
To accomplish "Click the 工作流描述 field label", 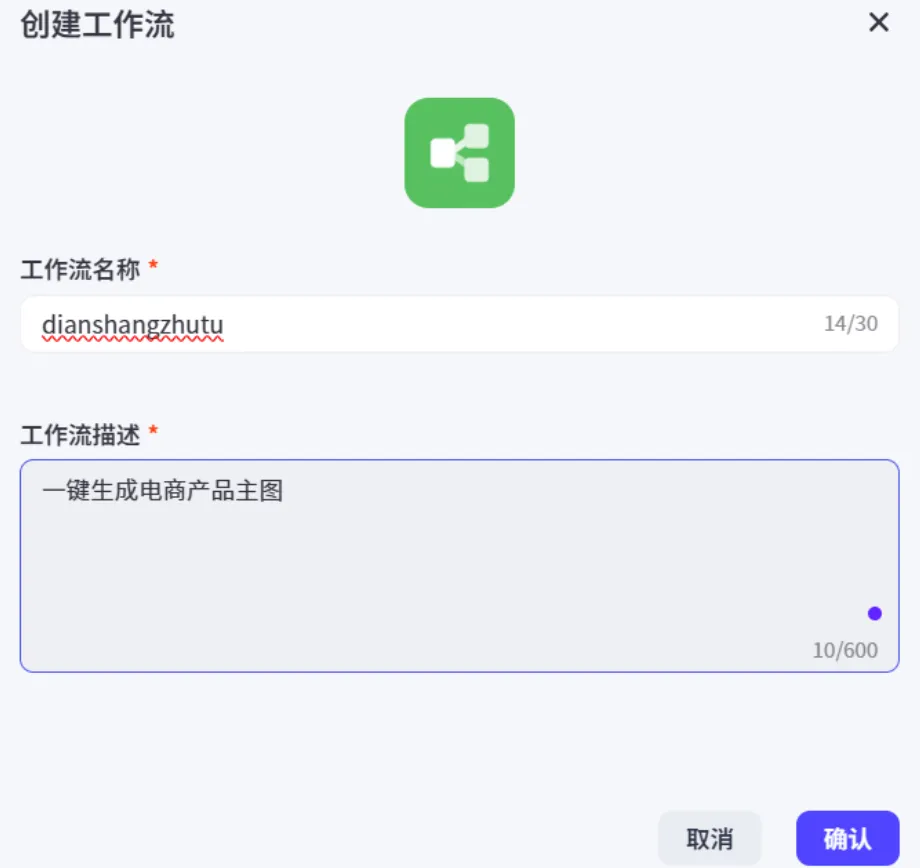I will click(80, 435).
